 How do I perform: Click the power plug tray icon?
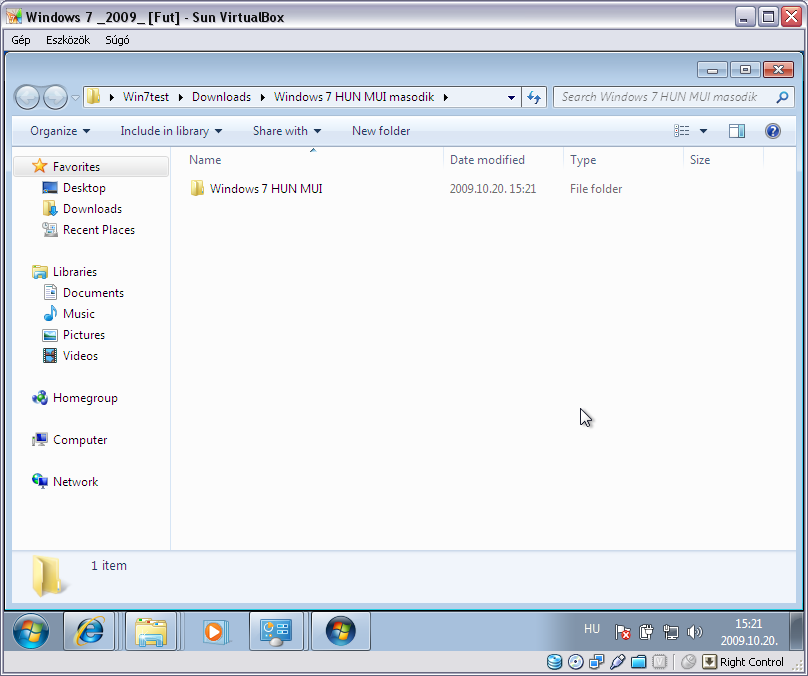click(x=646, y=632)
